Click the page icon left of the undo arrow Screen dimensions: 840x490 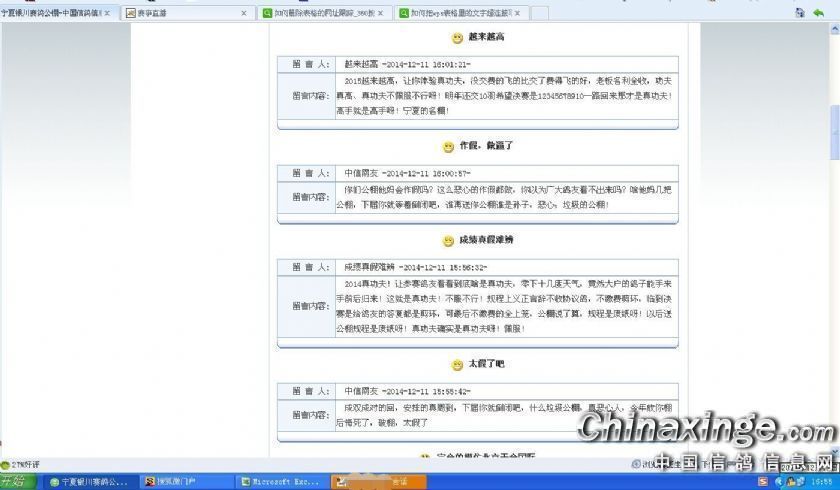click(800, 13)
